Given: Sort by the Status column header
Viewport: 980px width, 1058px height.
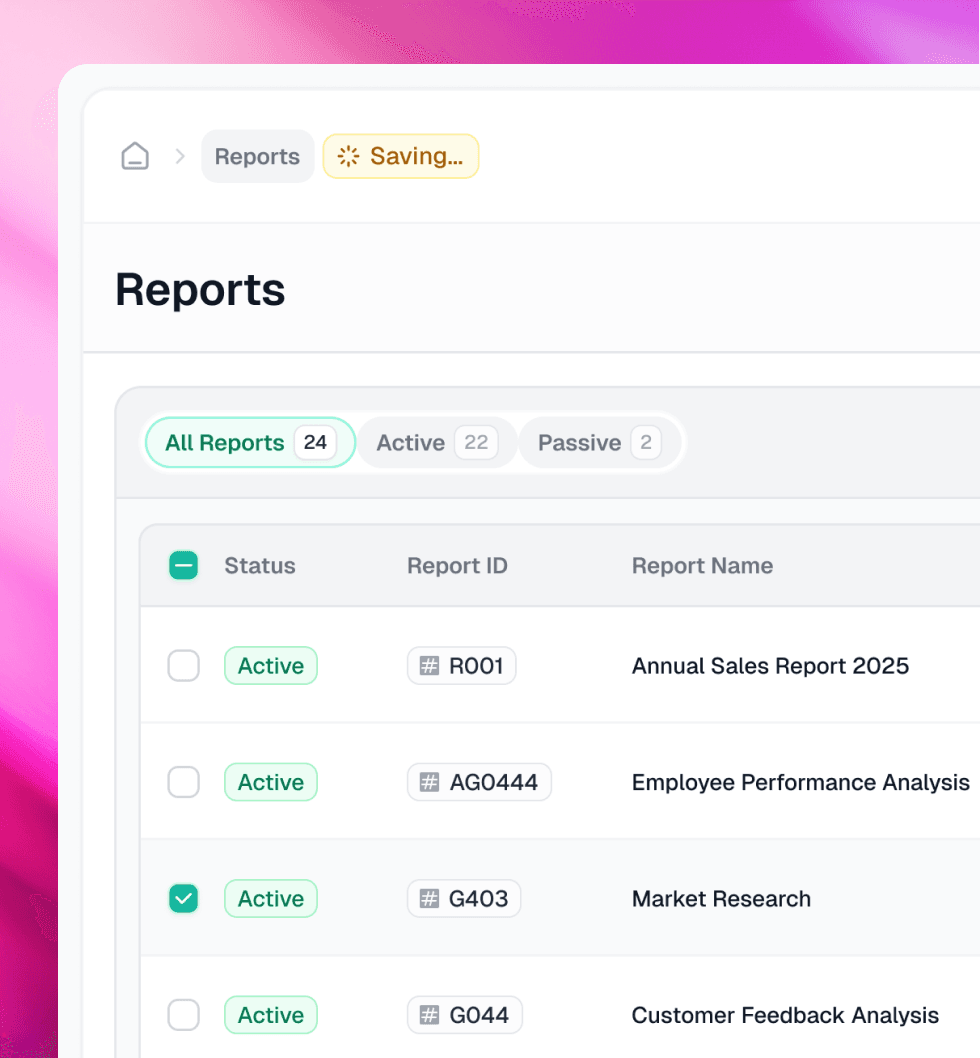Looking at the screenshot, I should click(x=260, y=566).
